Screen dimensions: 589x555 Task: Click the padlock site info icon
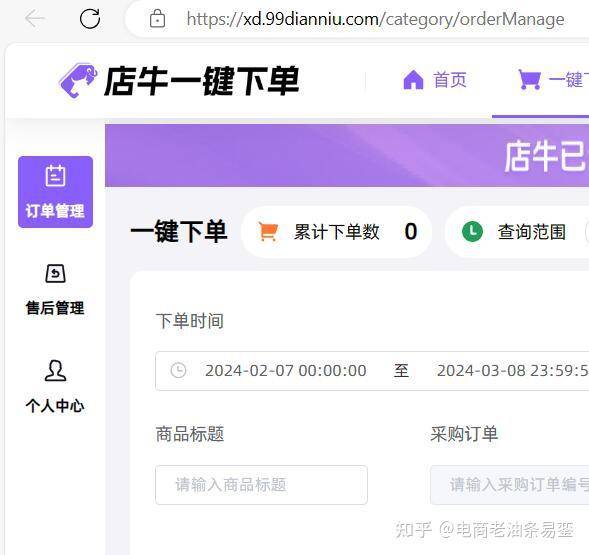pyautogui.click(x=157, y=18)
